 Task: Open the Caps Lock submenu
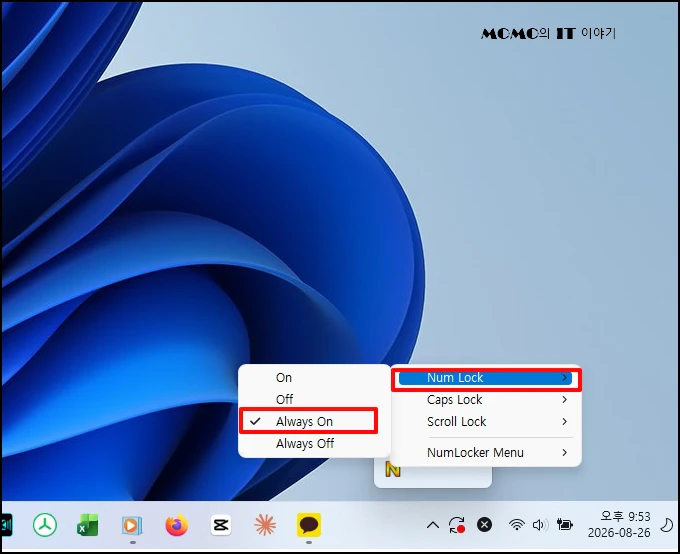tap(486, 400)
